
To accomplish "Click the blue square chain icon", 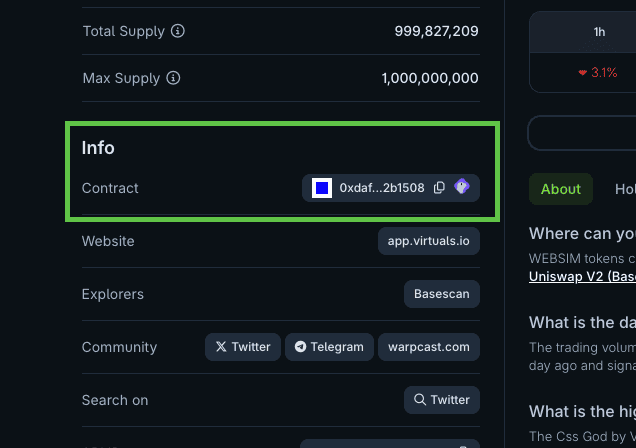I will pyautogui.click(x=322, y=188).
